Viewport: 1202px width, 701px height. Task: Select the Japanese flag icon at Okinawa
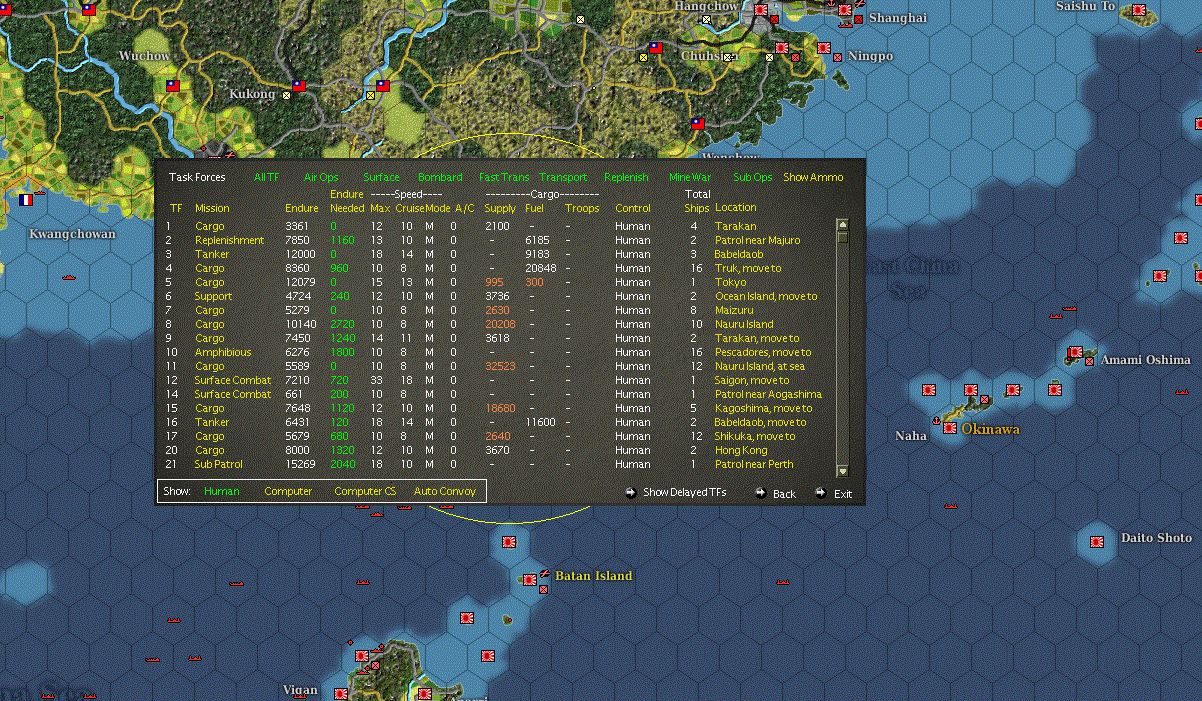[949, 429]
